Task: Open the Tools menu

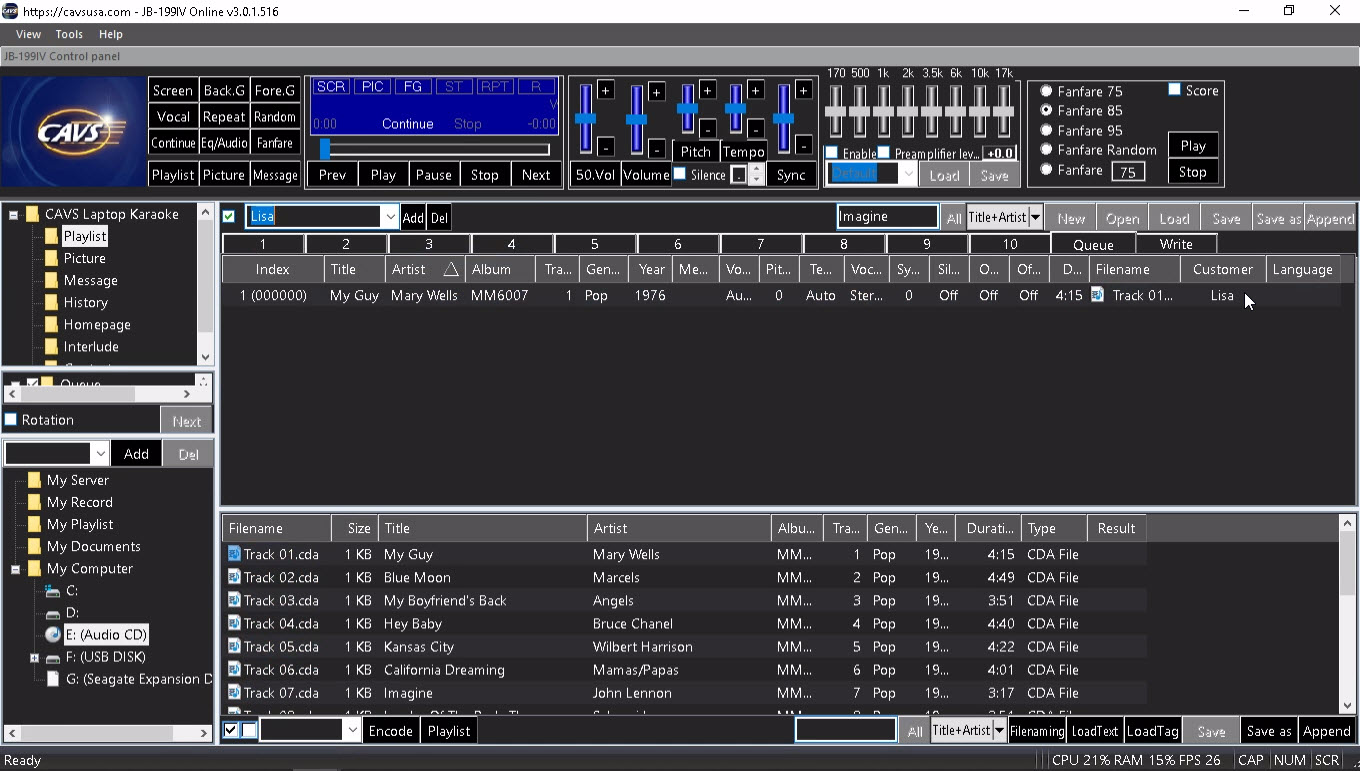Action: pyautogui.click(x=69, y=34)
